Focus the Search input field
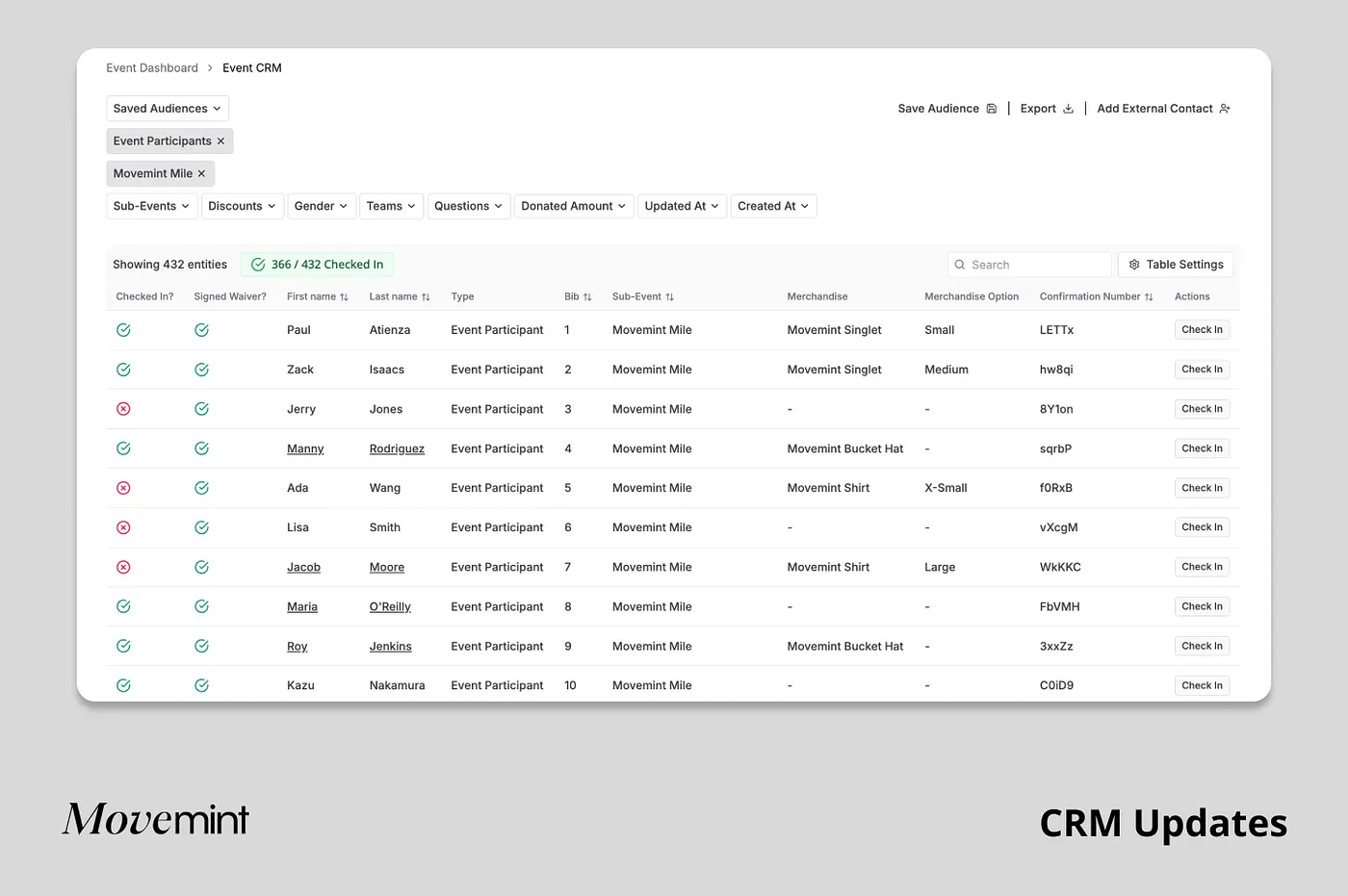The width and height of the screenshot is (1348, 896). (x=1029, y=265)
